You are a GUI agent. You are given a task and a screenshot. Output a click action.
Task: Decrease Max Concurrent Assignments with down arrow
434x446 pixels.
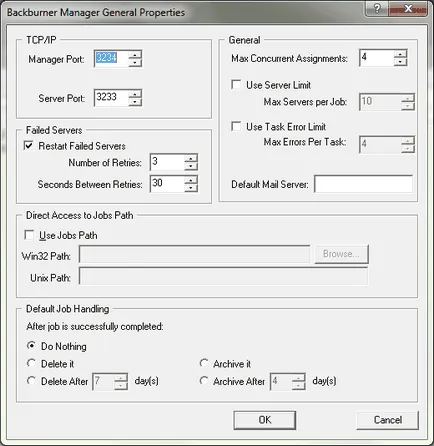[x=400, y=62]
